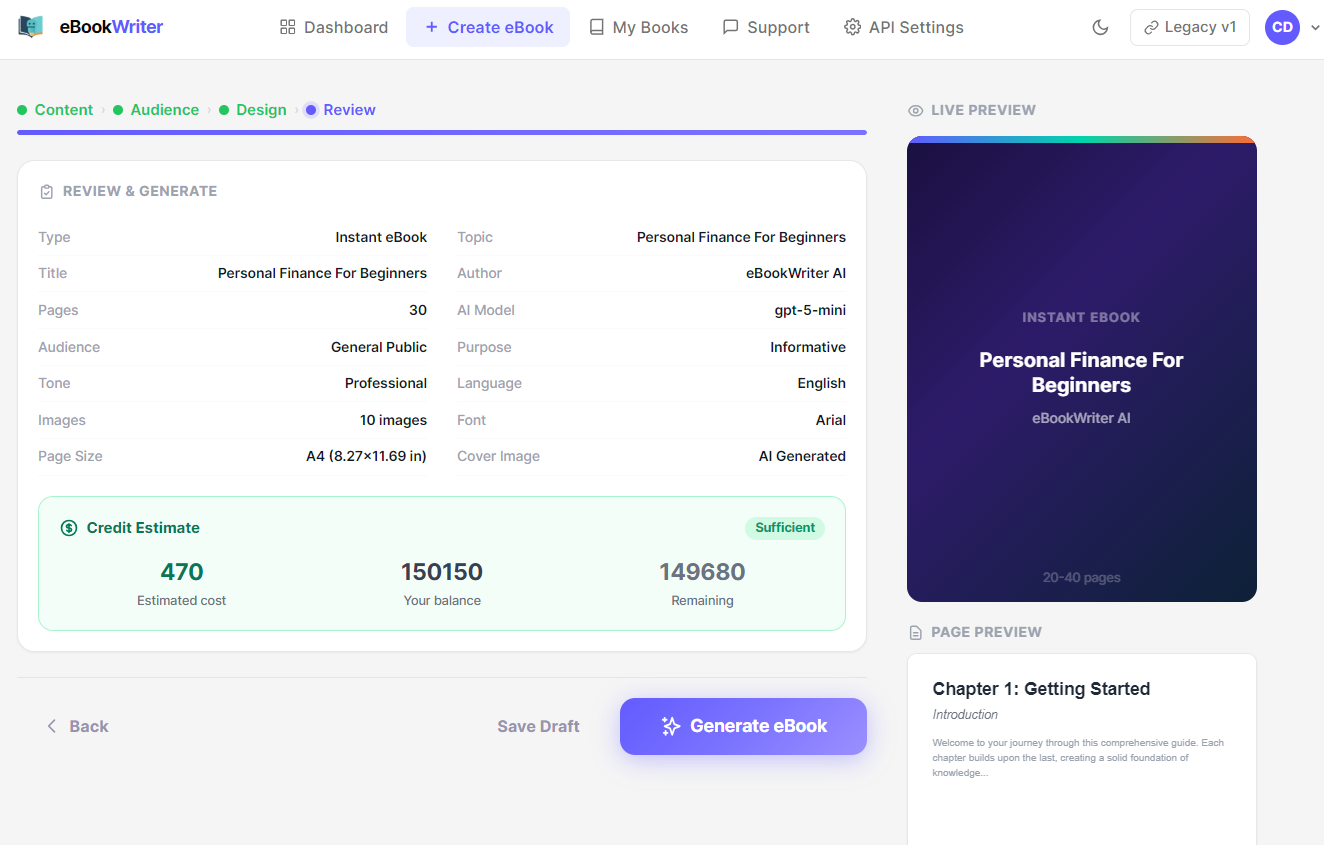Click the remaining value 149680
The height and width of the screenshot is (845, 1324).
coord(702,572)
